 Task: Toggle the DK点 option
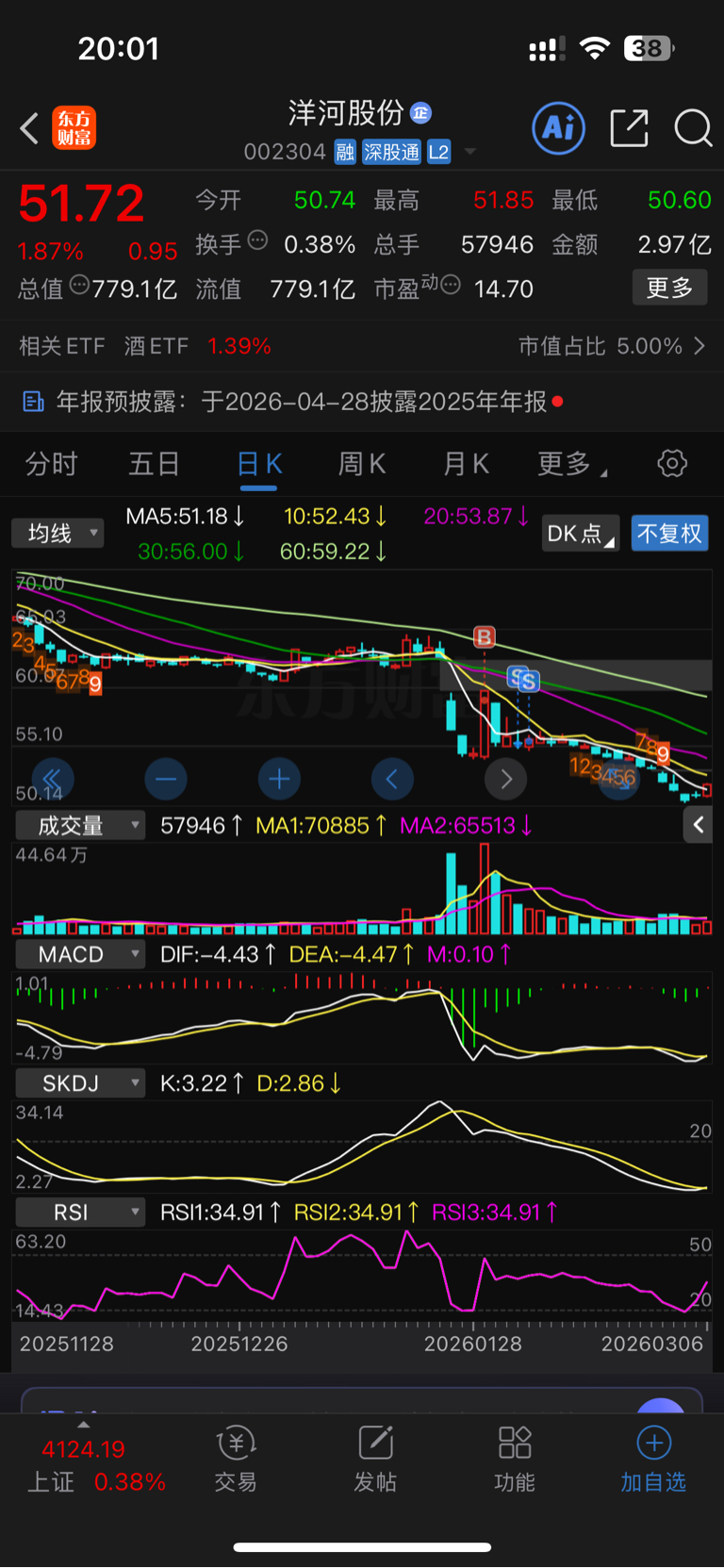[581, 534]
